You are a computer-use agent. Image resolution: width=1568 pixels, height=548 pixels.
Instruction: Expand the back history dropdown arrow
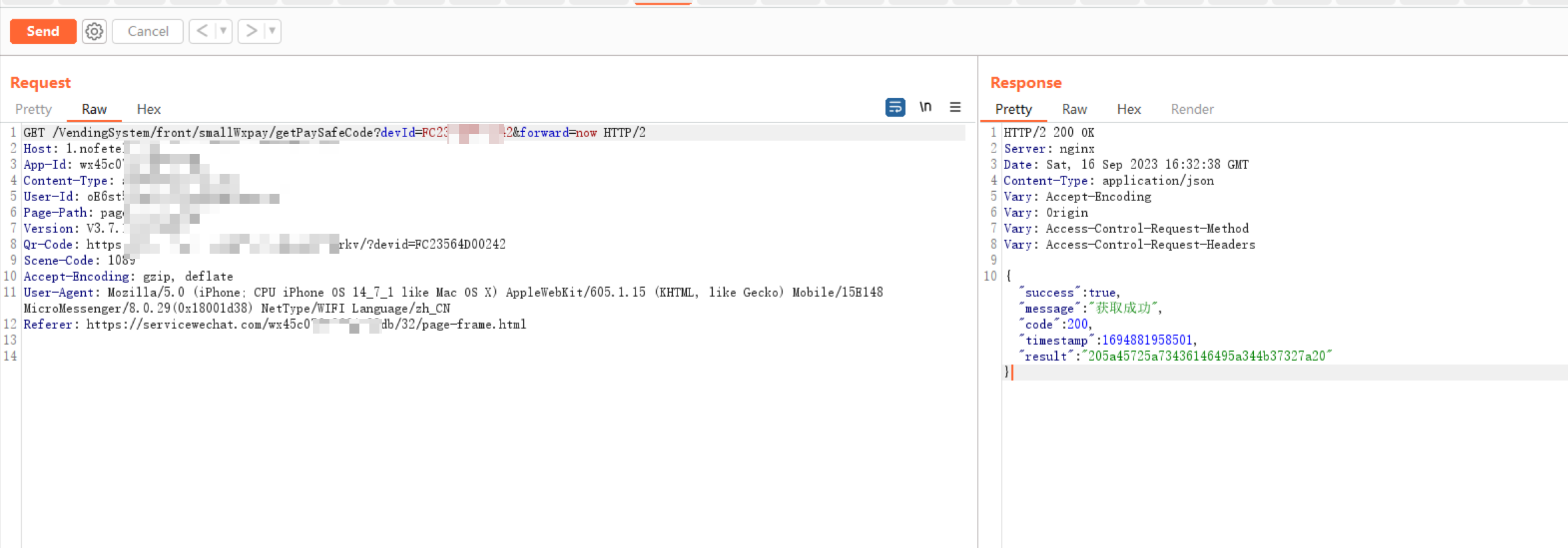224,31
